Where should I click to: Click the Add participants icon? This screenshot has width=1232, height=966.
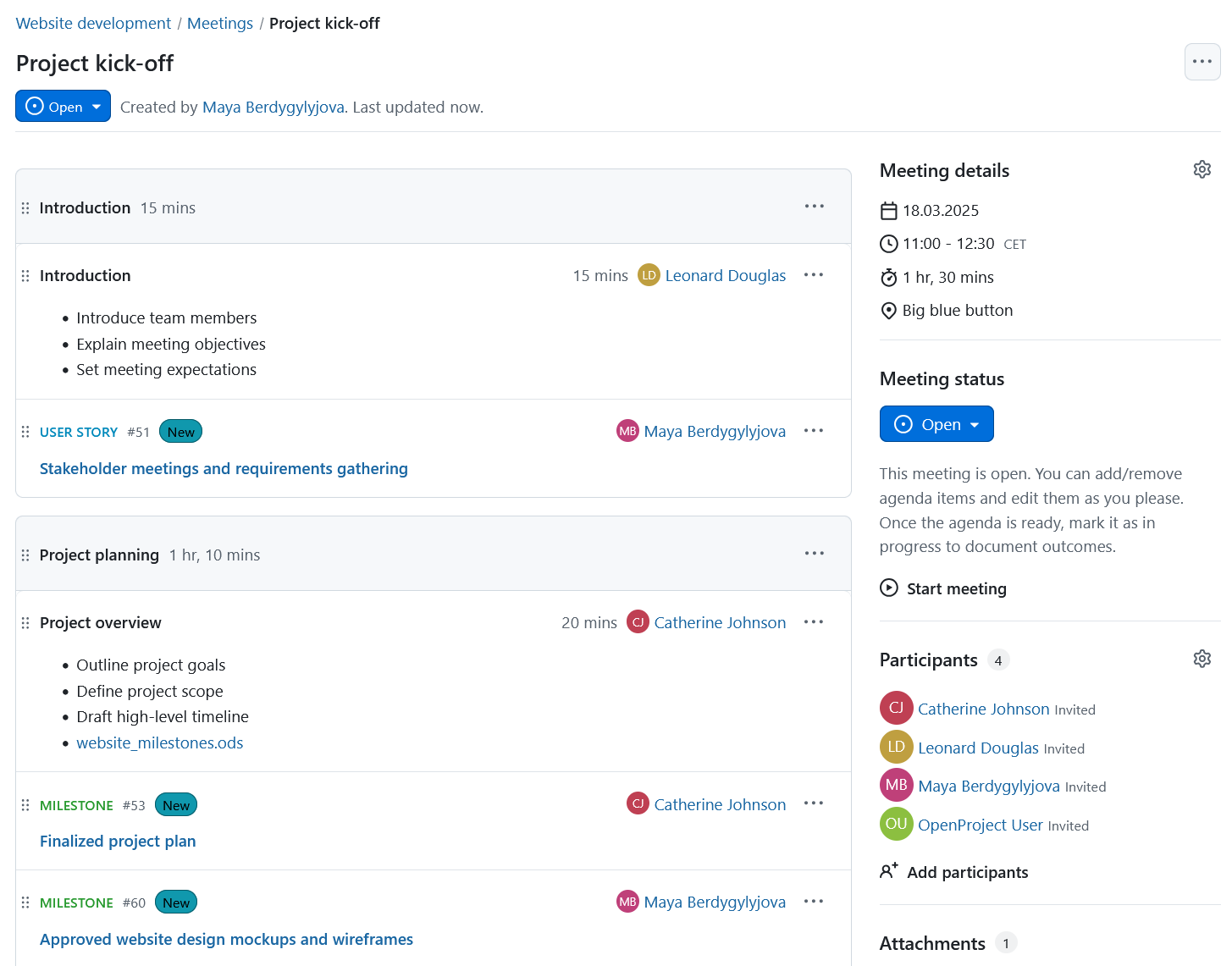tap(888, 870)
